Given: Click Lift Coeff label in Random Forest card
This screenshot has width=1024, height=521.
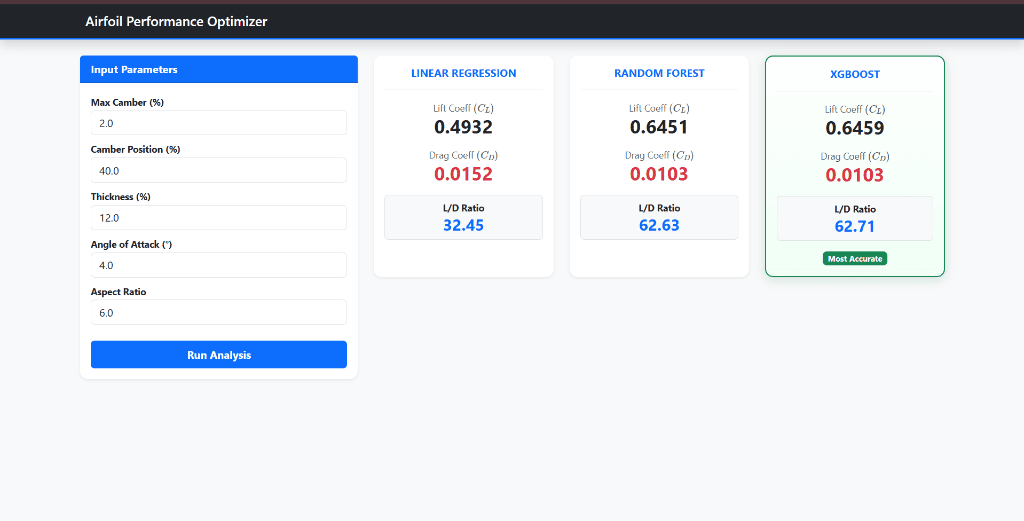Looking at the screenshot, I should (x=660, y=108).
